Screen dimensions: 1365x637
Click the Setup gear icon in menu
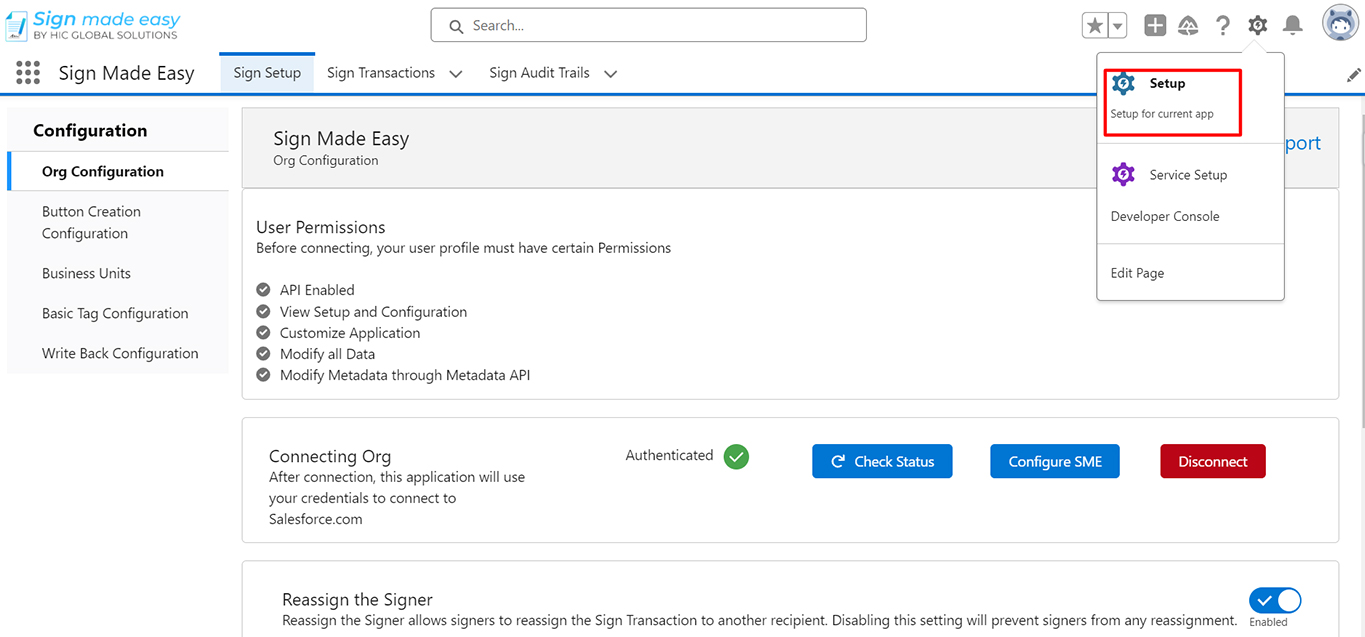click(x=1124, y=83)
